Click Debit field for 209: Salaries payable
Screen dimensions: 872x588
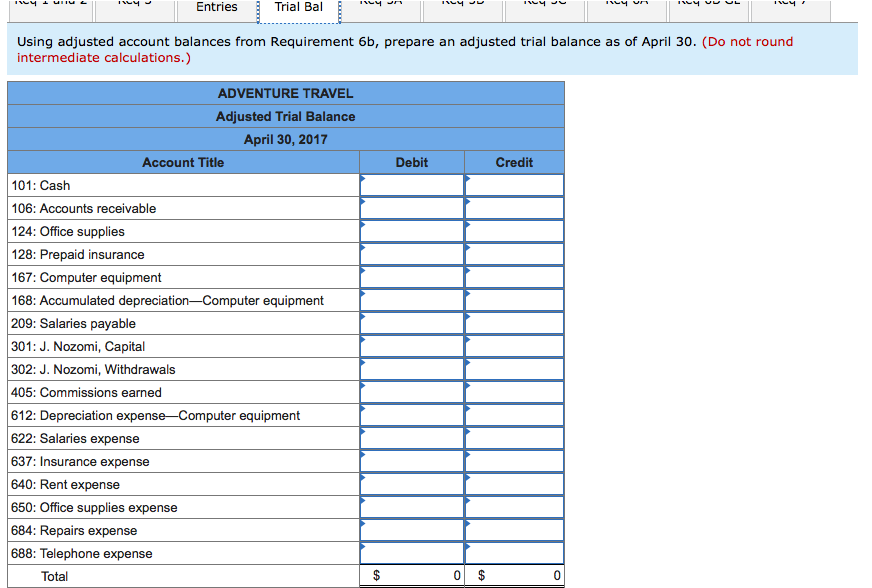coord(412,323)
